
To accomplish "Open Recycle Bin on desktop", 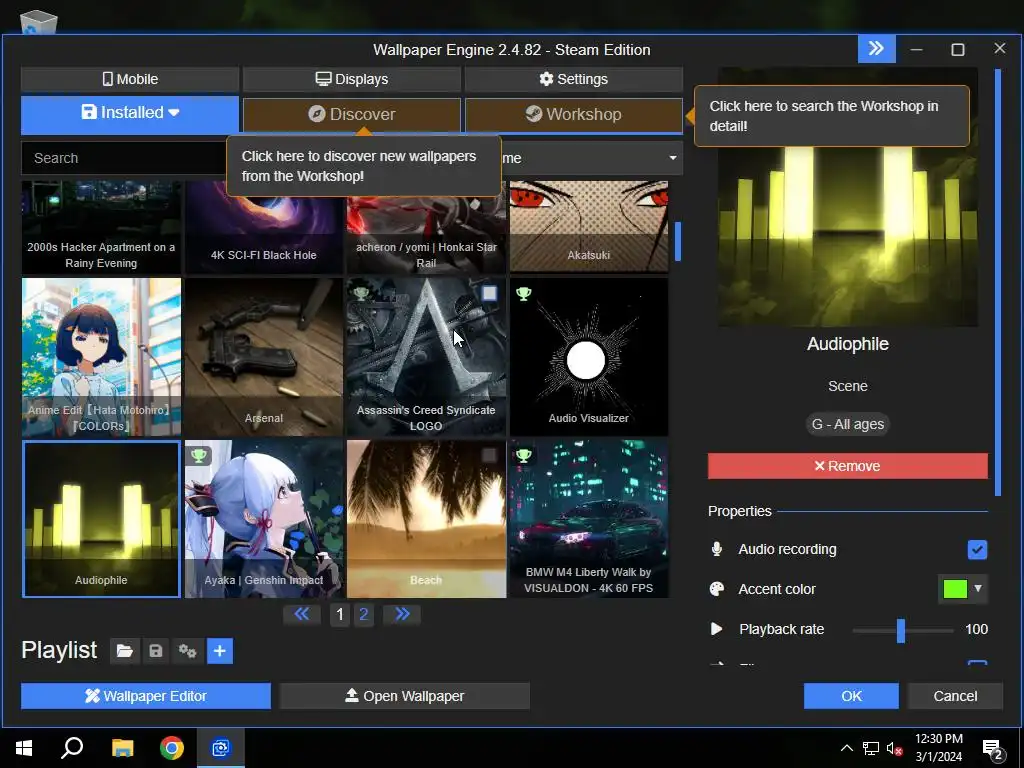I will 39,22.
